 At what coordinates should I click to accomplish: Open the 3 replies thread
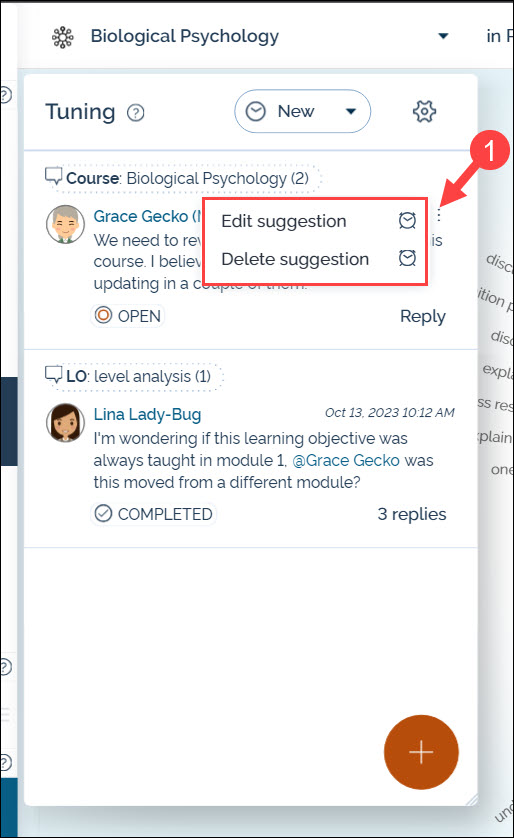click(411, 514)
